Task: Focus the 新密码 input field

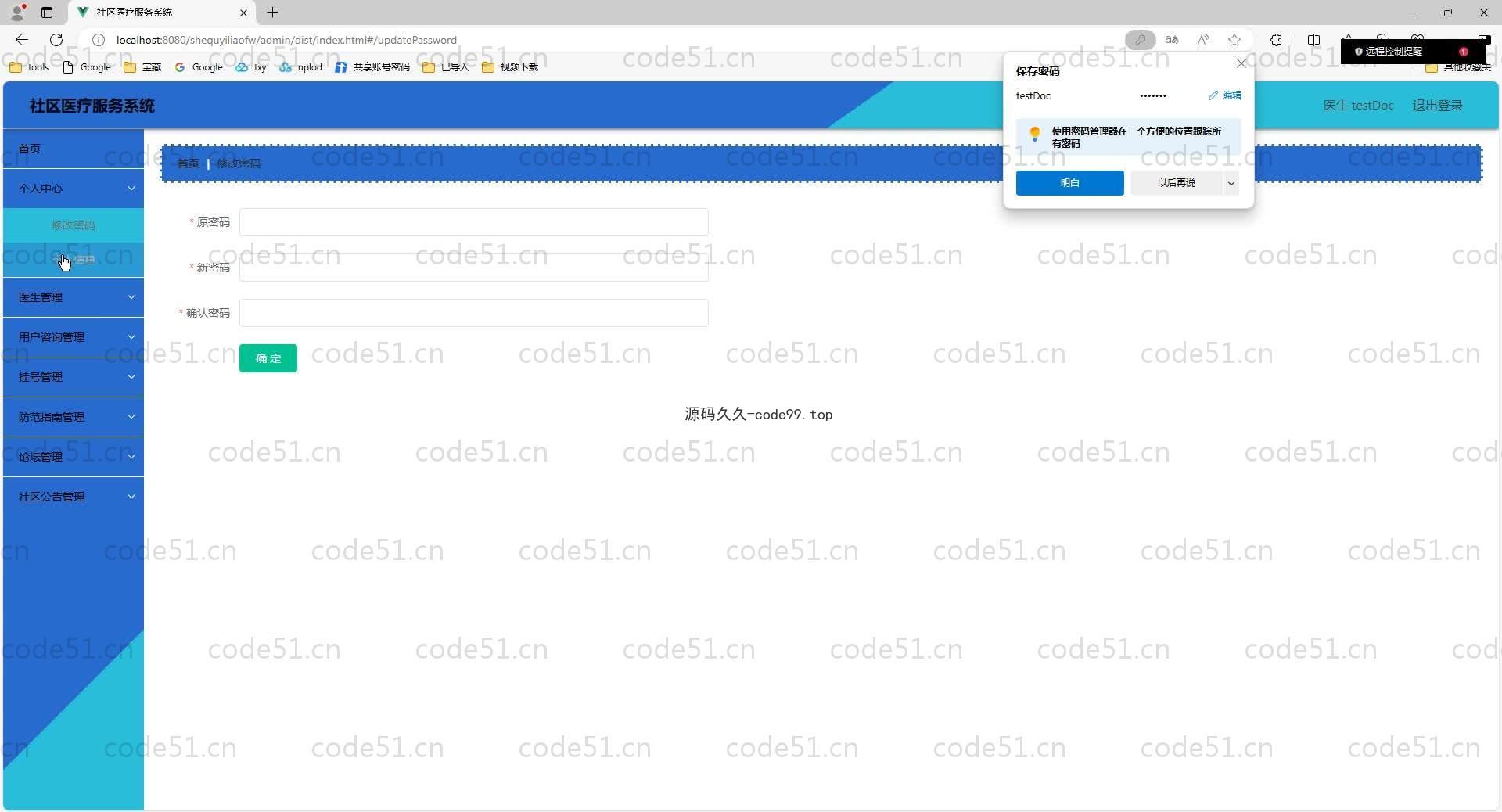Action: point(473,268)
